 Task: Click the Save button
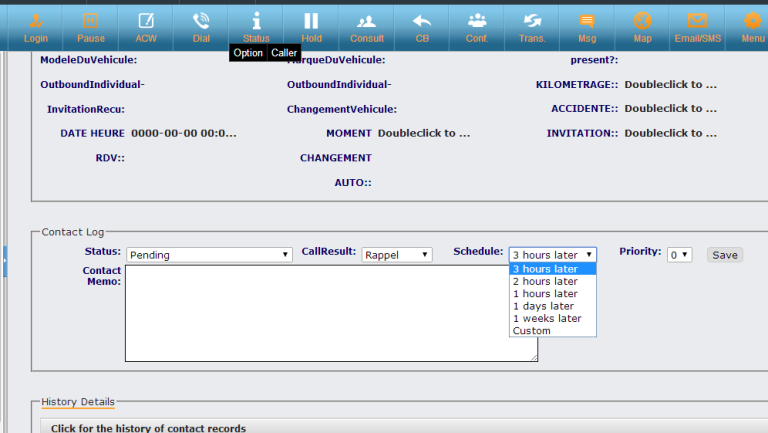click(x=724, y=255)
